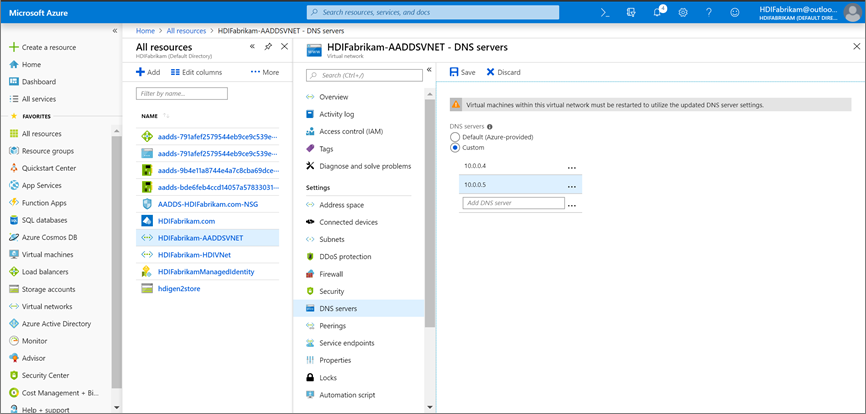Click the Filter by name box
This screenshot has width=866, height=414.
182,93
